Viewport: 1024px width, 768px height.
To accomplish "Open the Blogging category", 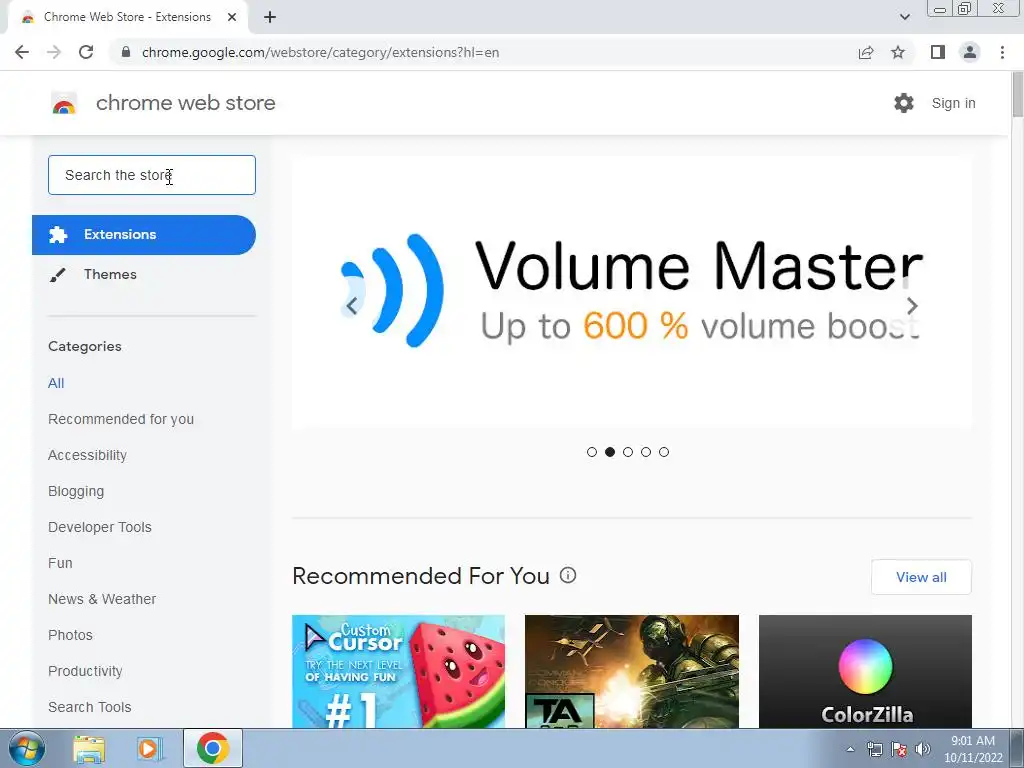I will point(76,491).
